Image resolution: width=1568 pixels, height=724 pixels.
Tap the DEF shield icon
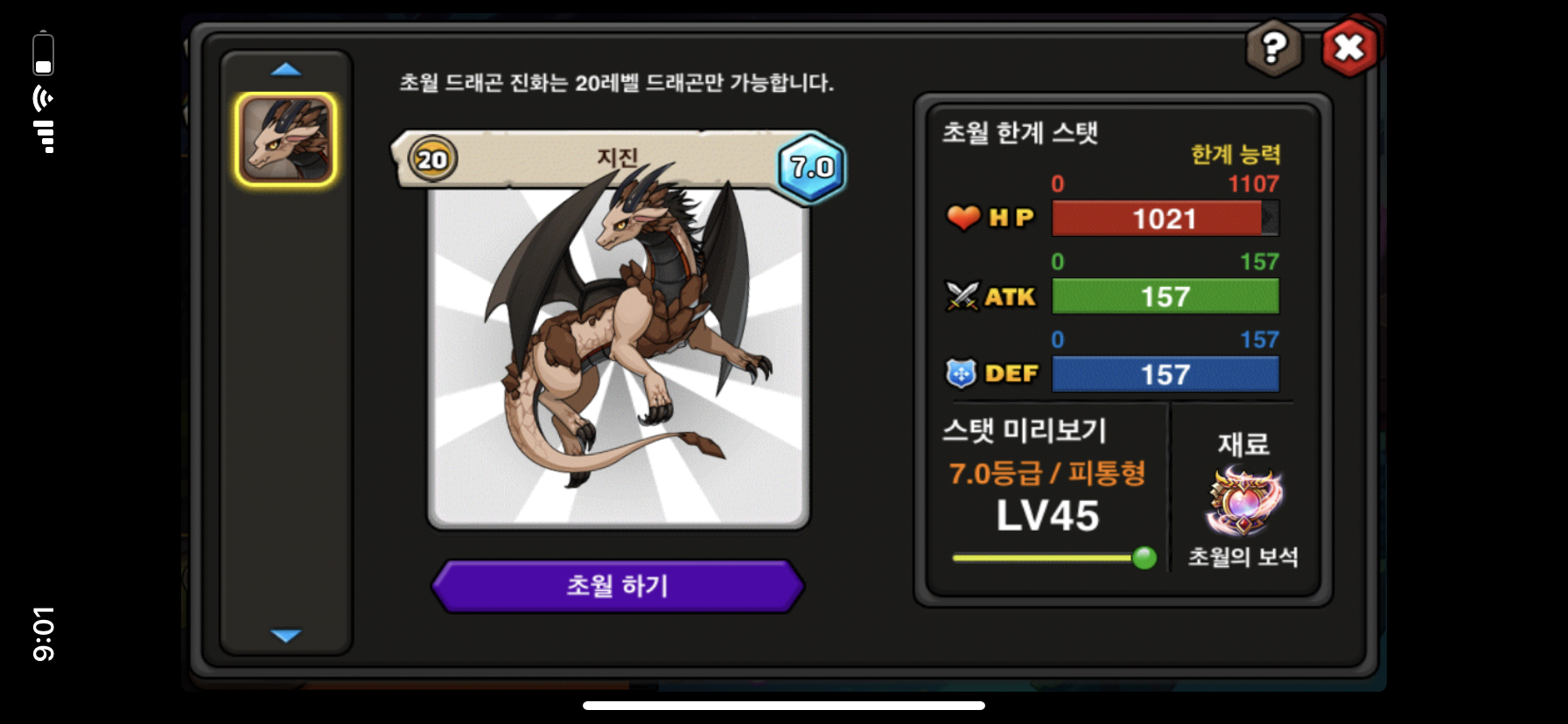tap(961, 373)
